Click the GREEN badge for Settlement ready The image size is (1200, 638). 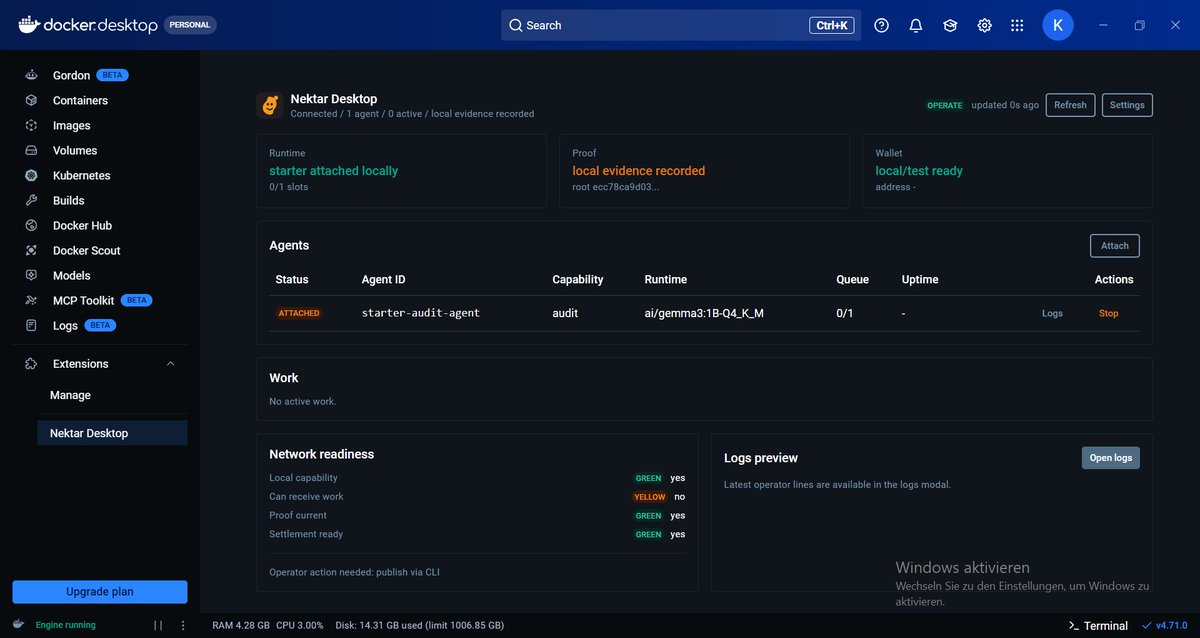[649, 535]
